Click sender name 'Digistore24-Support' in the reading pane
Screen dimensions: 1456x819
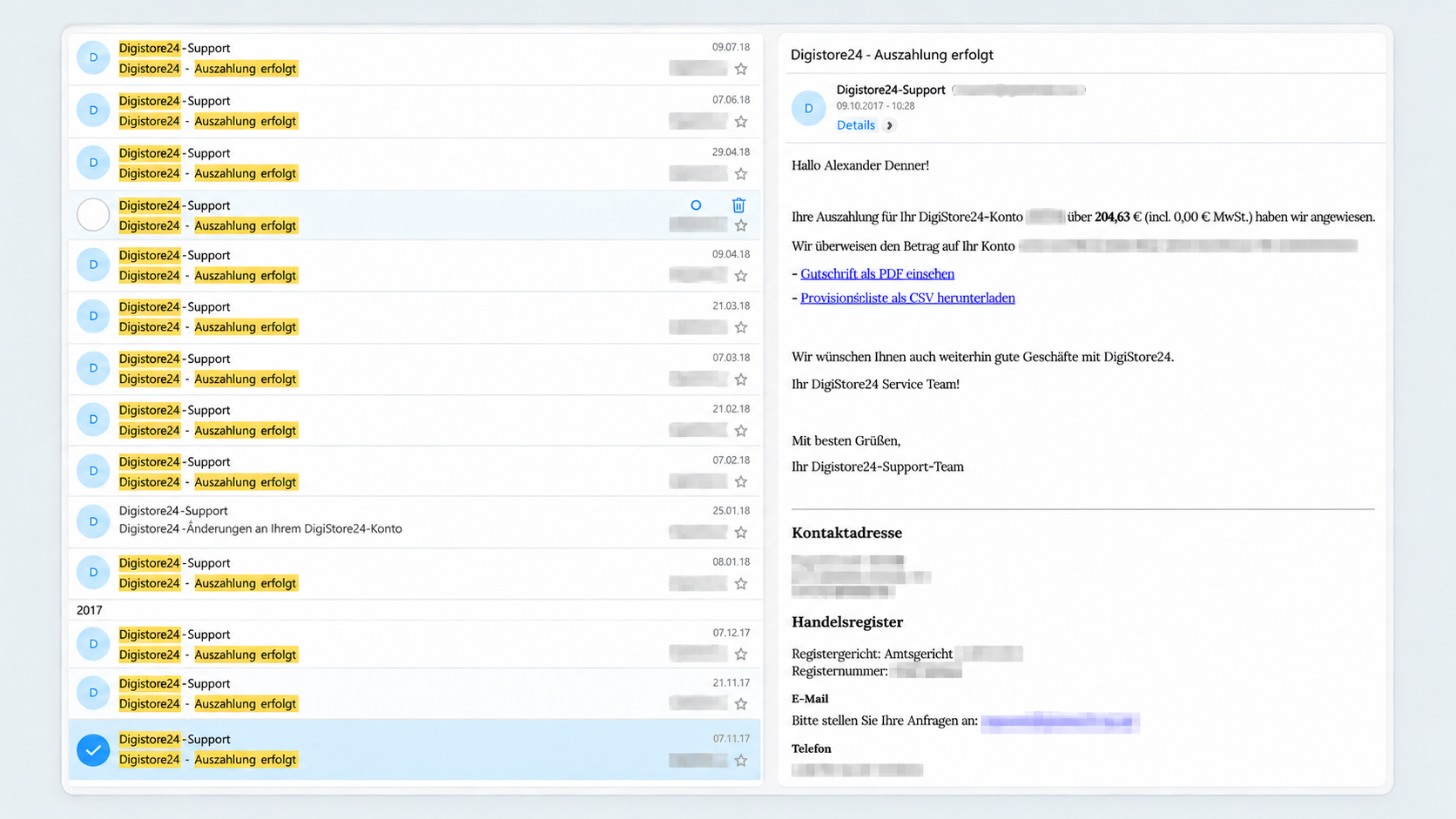coord(891,90)
